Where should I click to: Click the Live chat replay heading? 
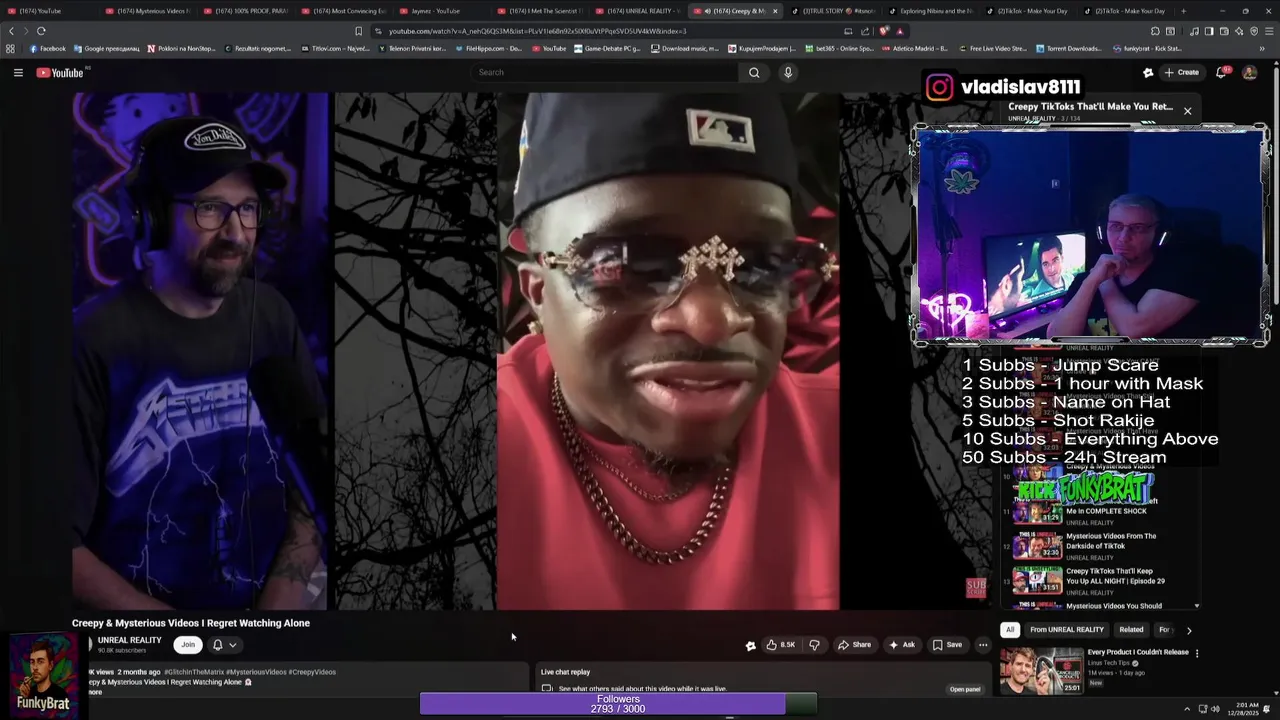coord(565,672)
